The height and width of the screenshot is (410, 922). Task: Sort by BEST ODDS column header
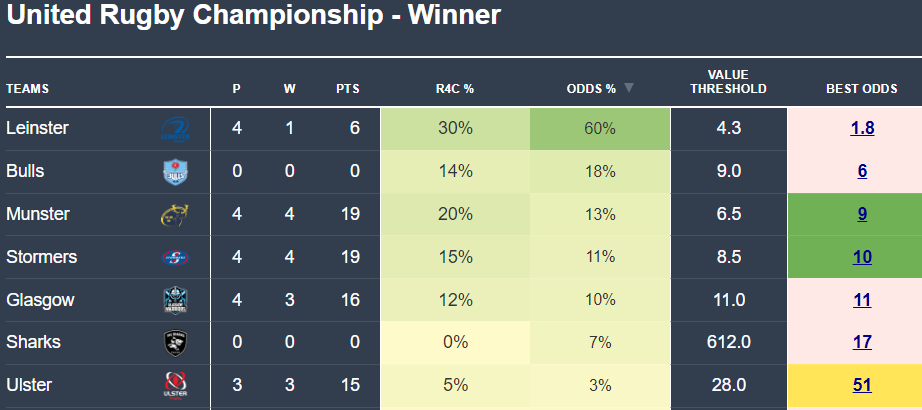861,89
